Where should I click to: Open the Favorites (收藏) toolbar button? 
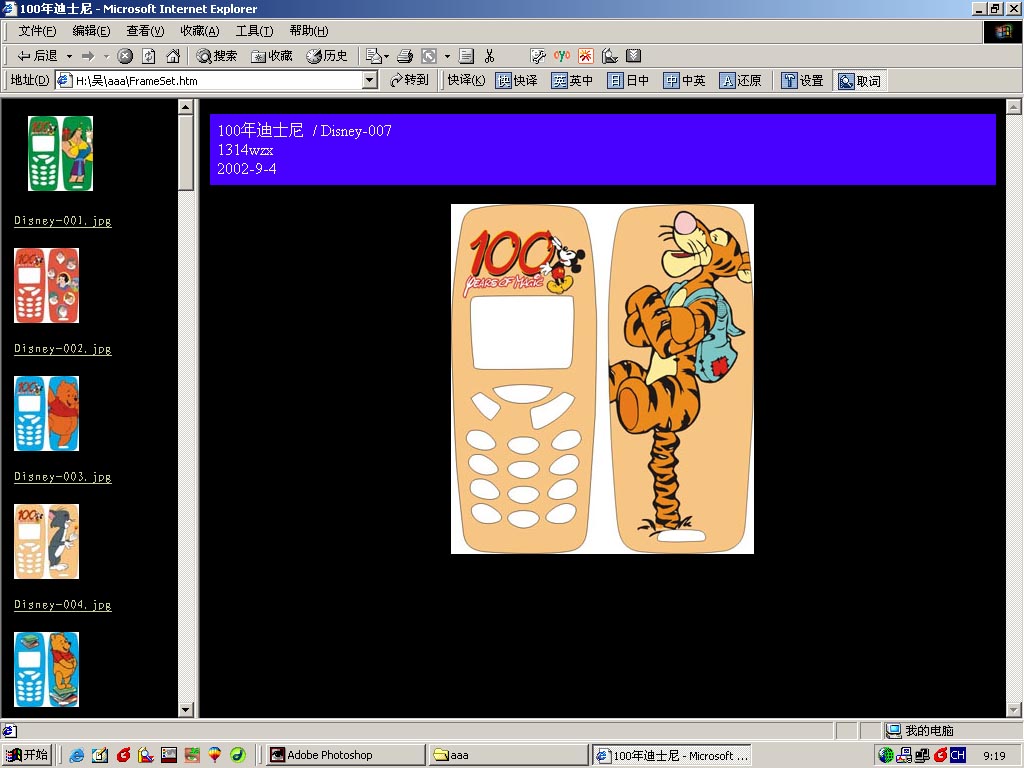272,56
